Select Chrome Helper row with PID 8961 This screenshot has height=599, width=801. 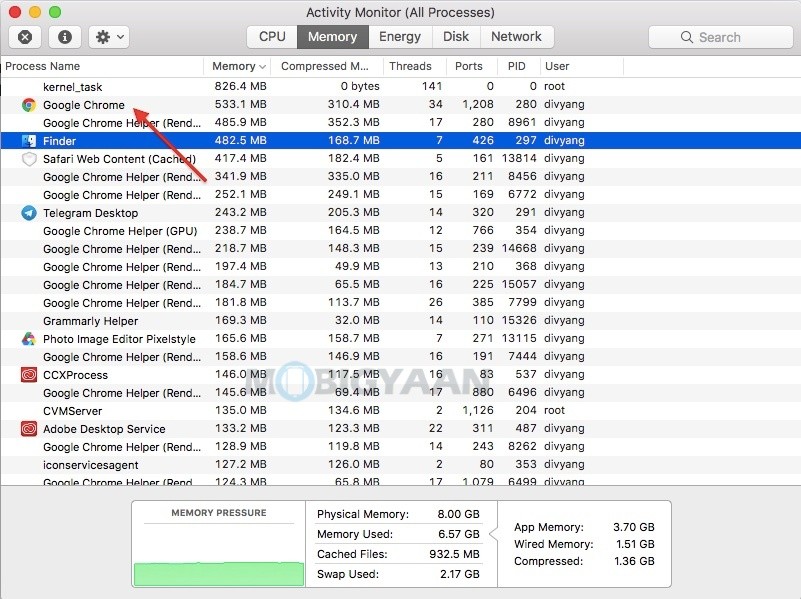400,123
